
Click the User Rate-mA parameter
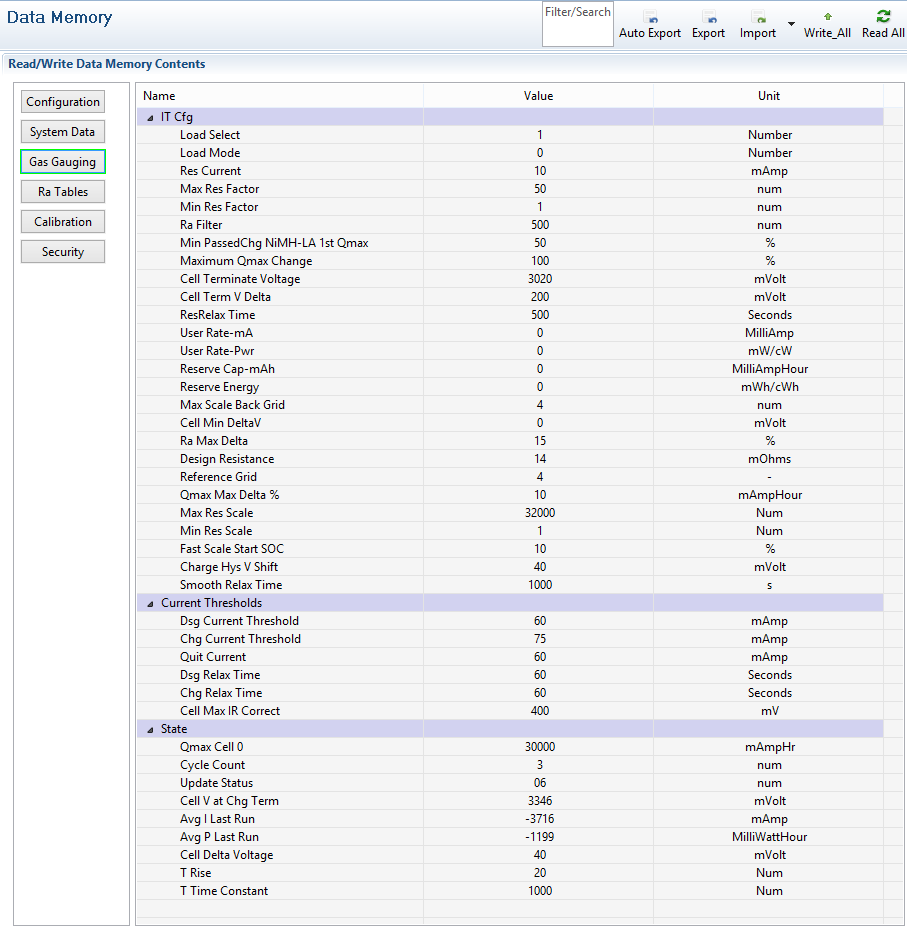[x=217, y=333]
